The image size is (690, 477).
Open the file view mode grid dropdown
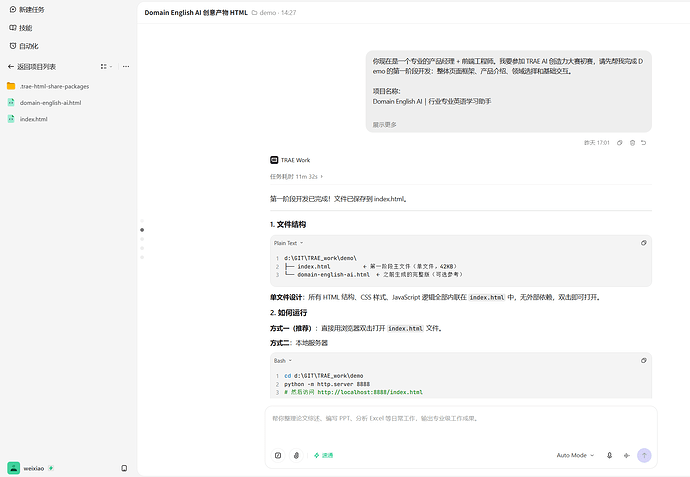click(x=106, y=66)
